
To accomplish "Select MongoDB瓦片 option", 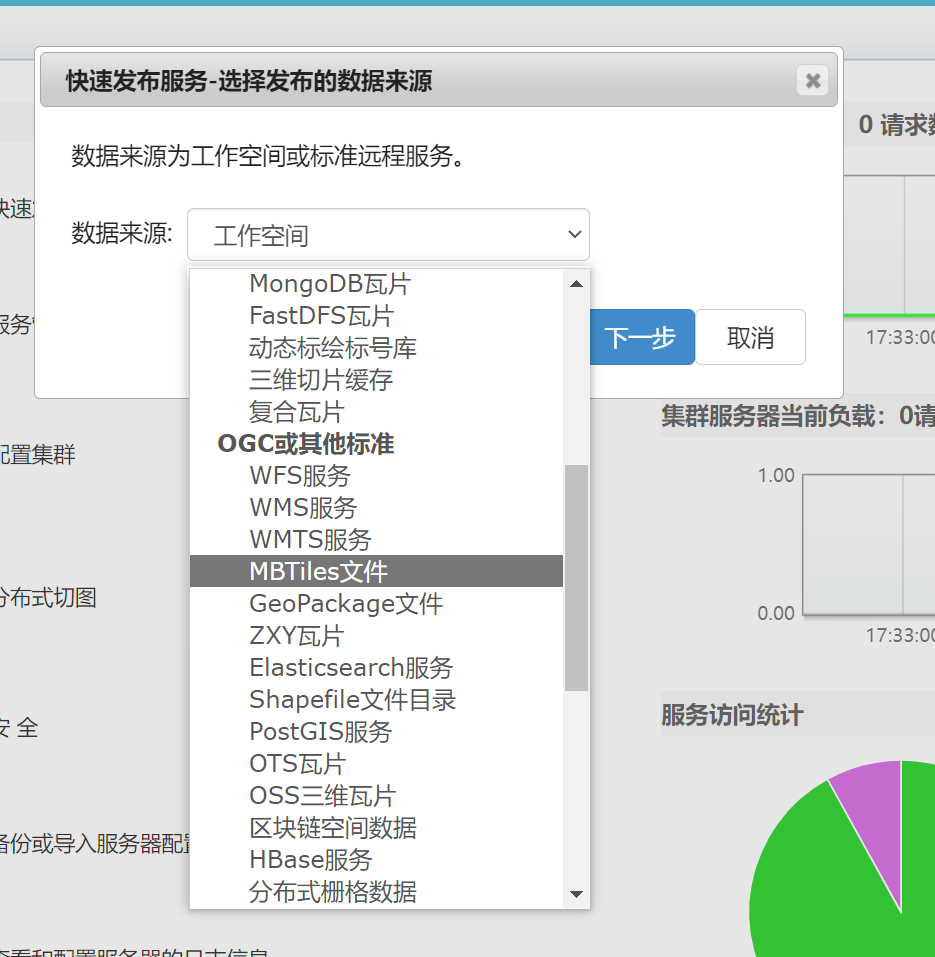I will [376, 284].
